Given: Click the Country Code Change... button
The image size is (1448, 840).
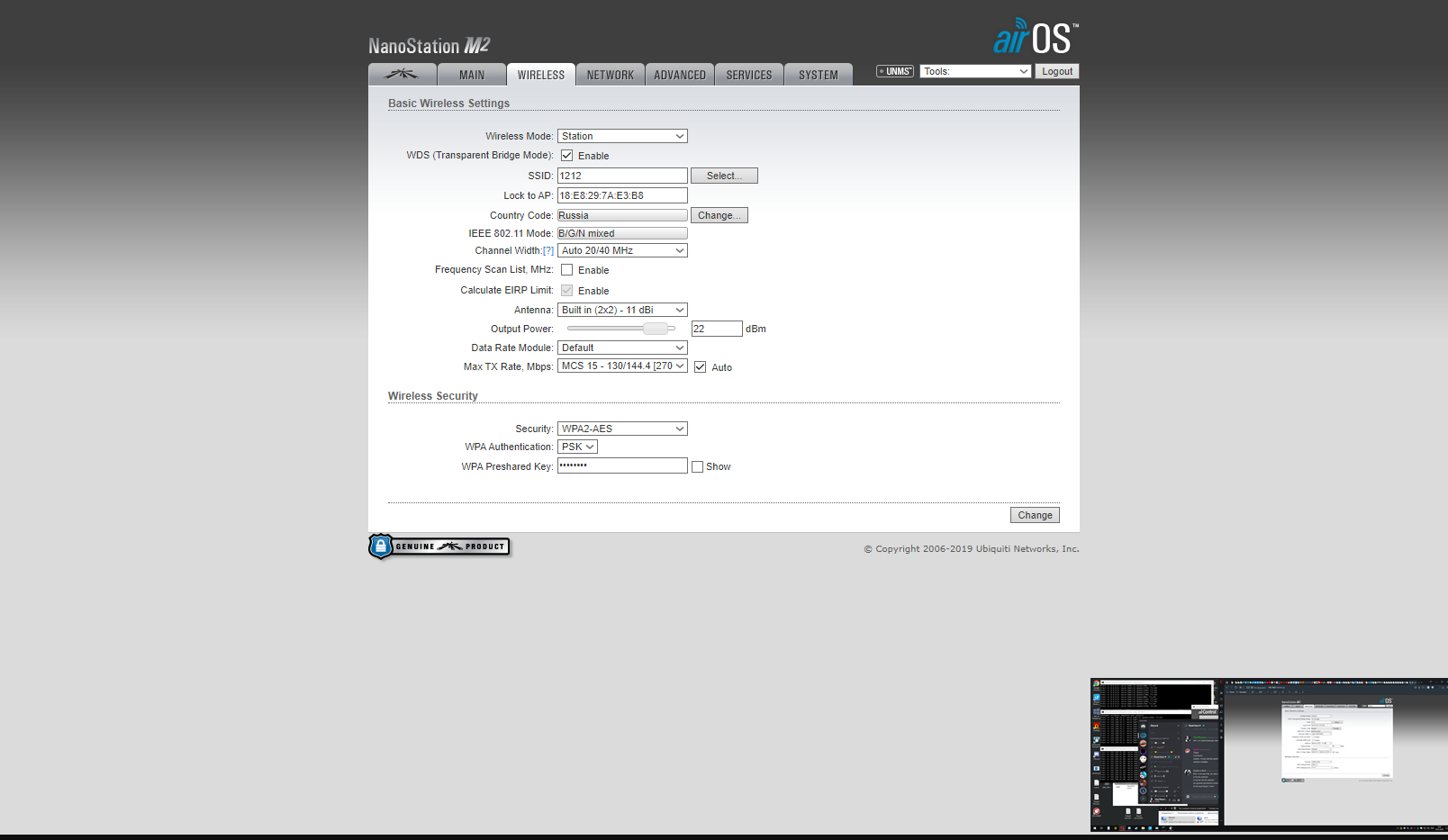Looking at the screenshot, I should coord(719,215).
